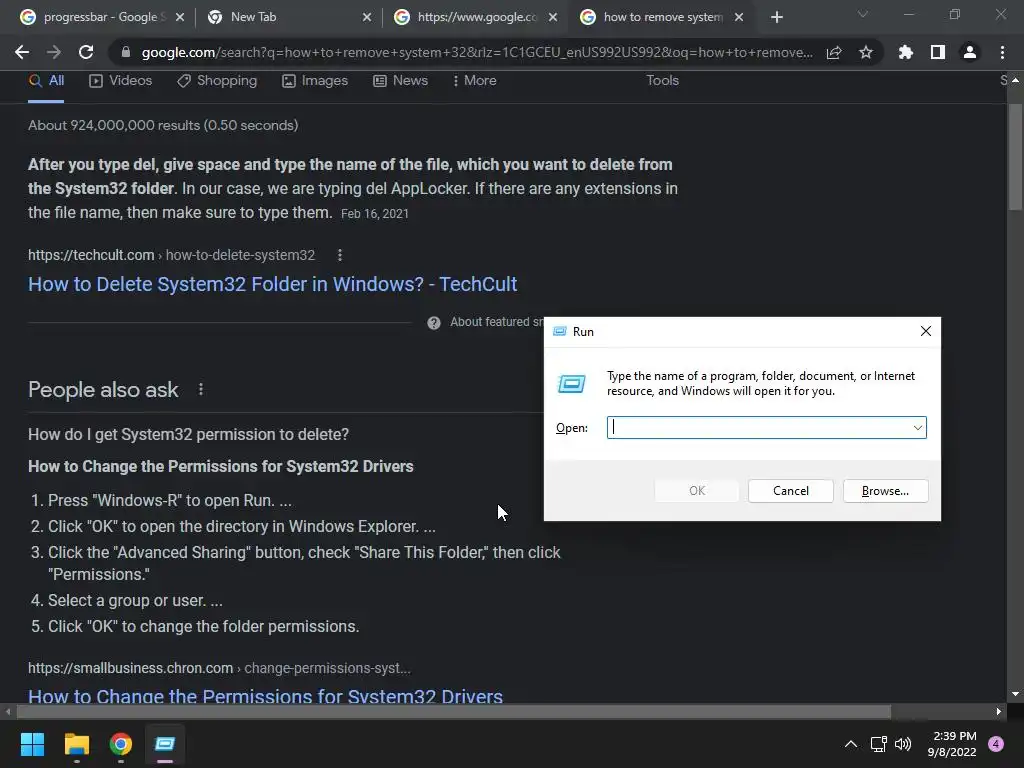Viewport: 1024px width, 768px height.
Task: Reload the current page
Action: tap(86, 52)
